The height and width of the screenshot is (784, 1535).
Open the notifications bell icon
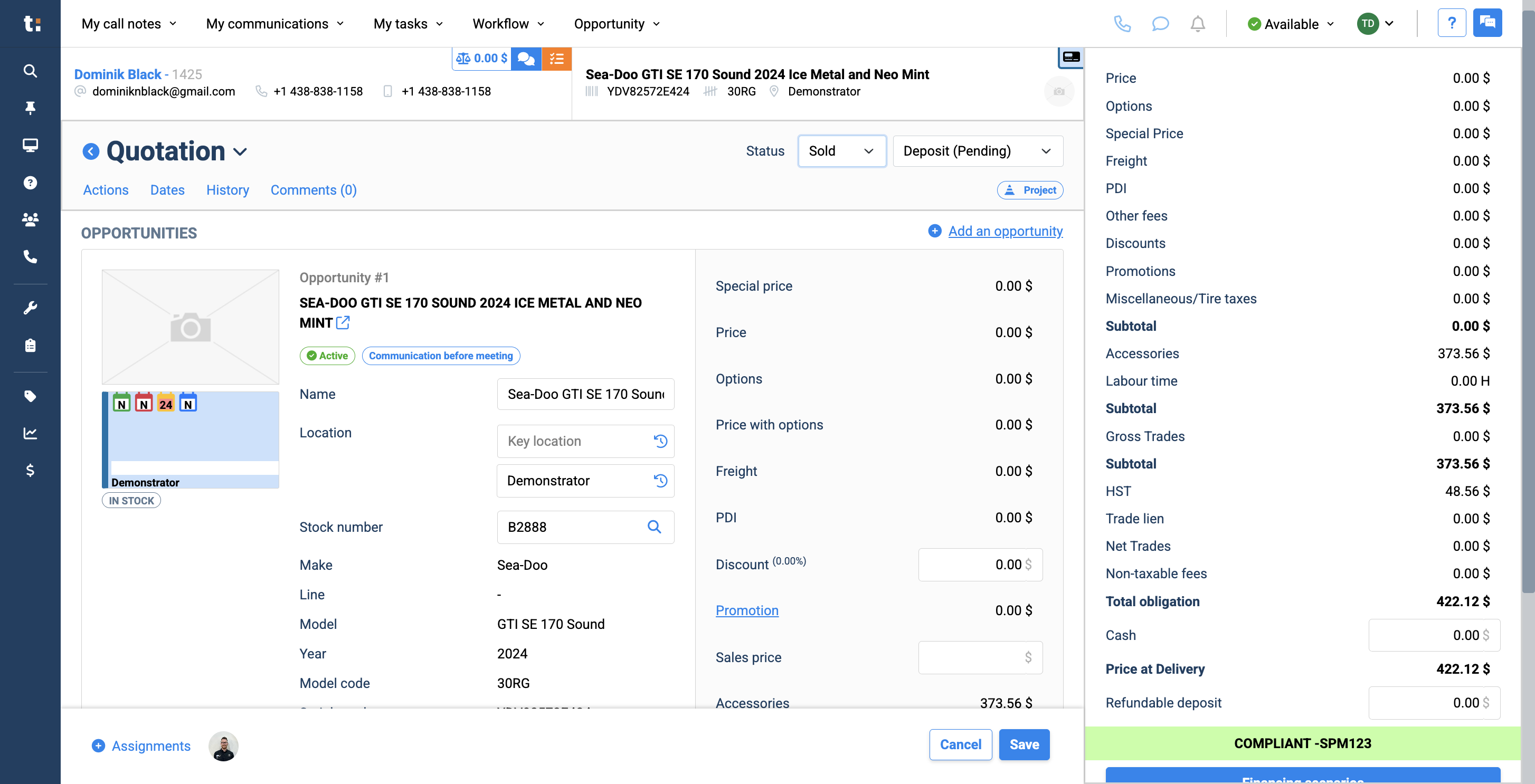click(1198, 24)
